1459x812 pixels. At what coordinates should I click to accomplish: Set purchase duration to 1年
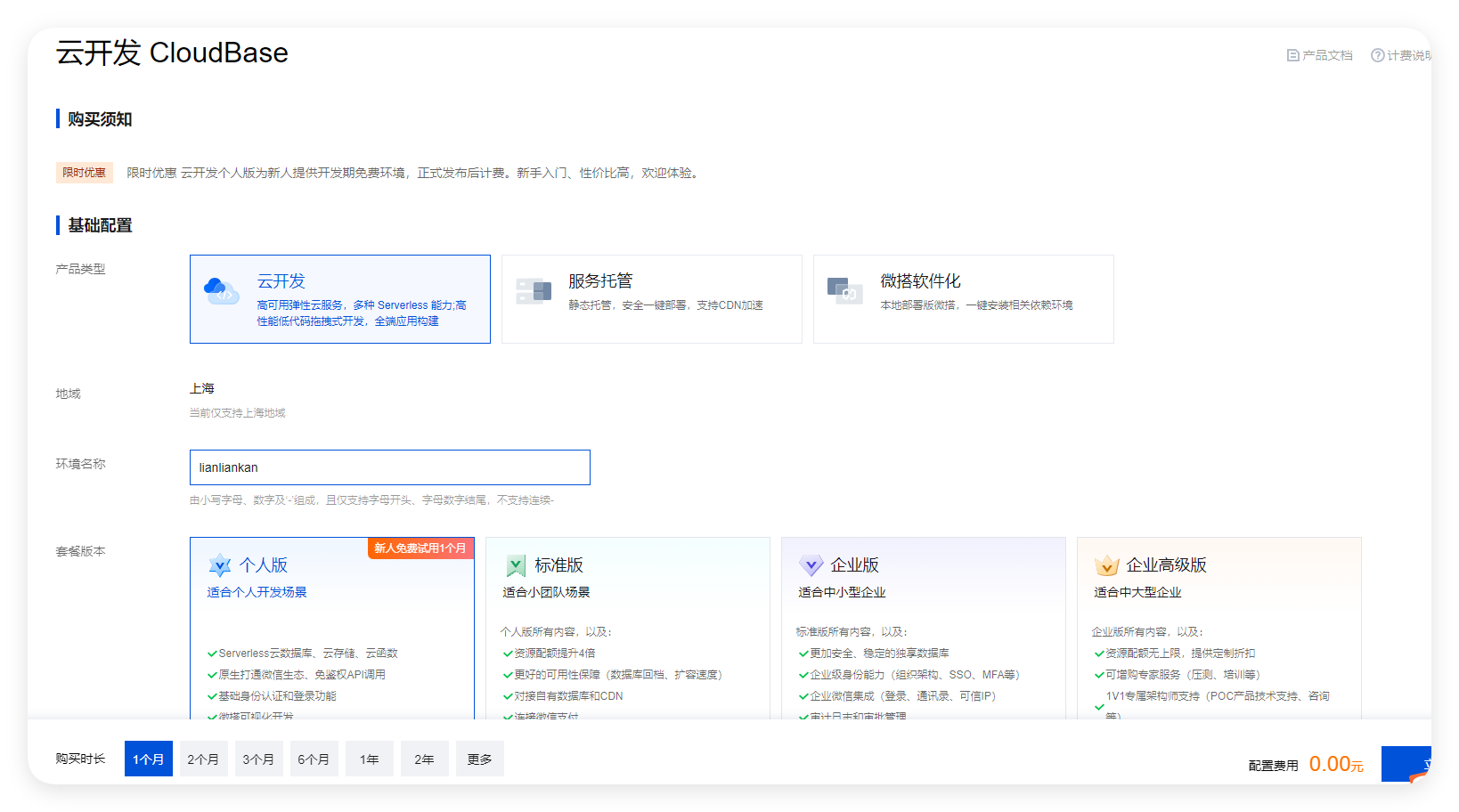[370, 759]
